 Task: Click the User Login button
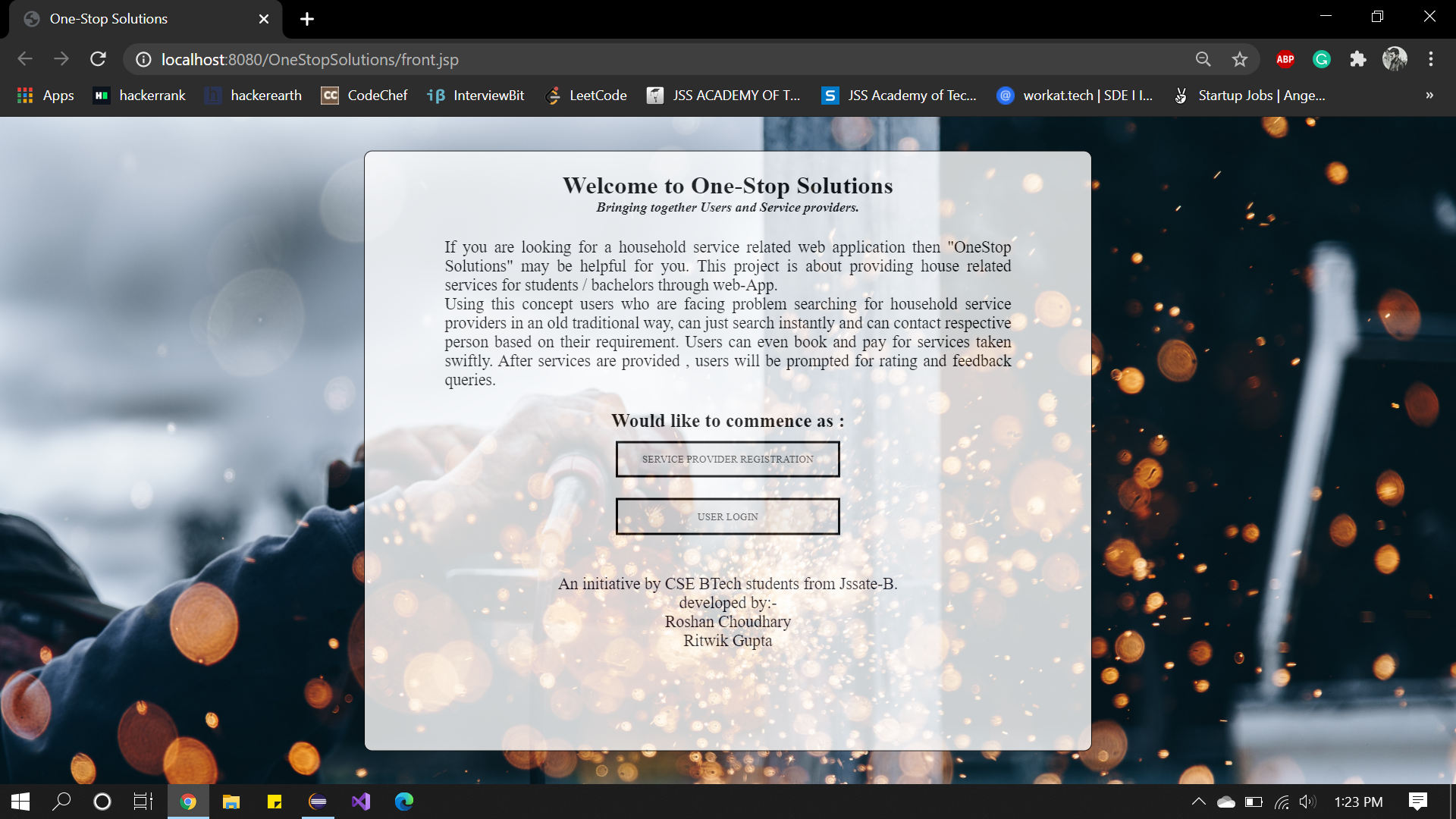727,517
